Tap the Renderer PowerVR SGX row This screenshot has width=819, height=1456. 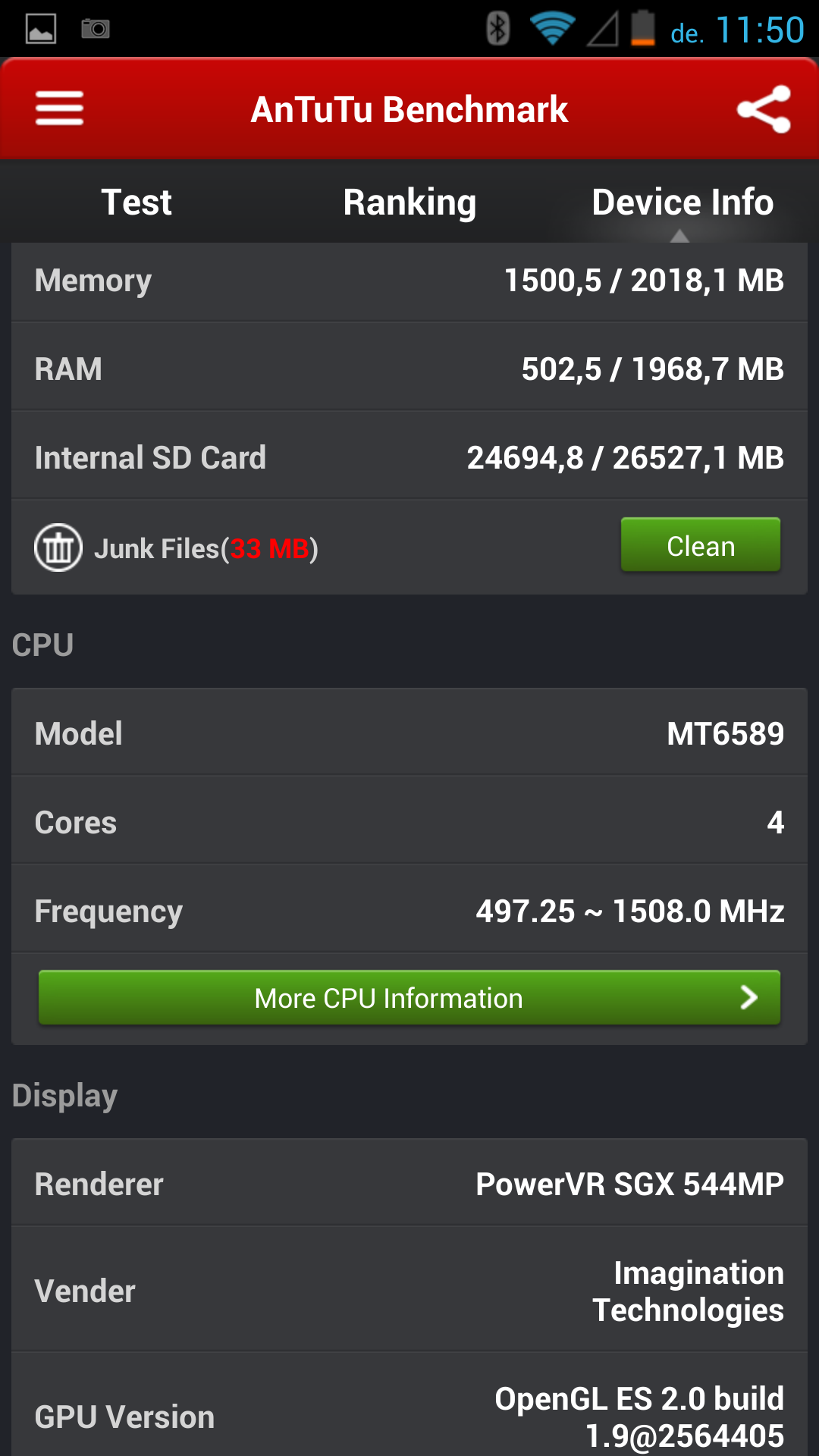[x=409, y=1184]
